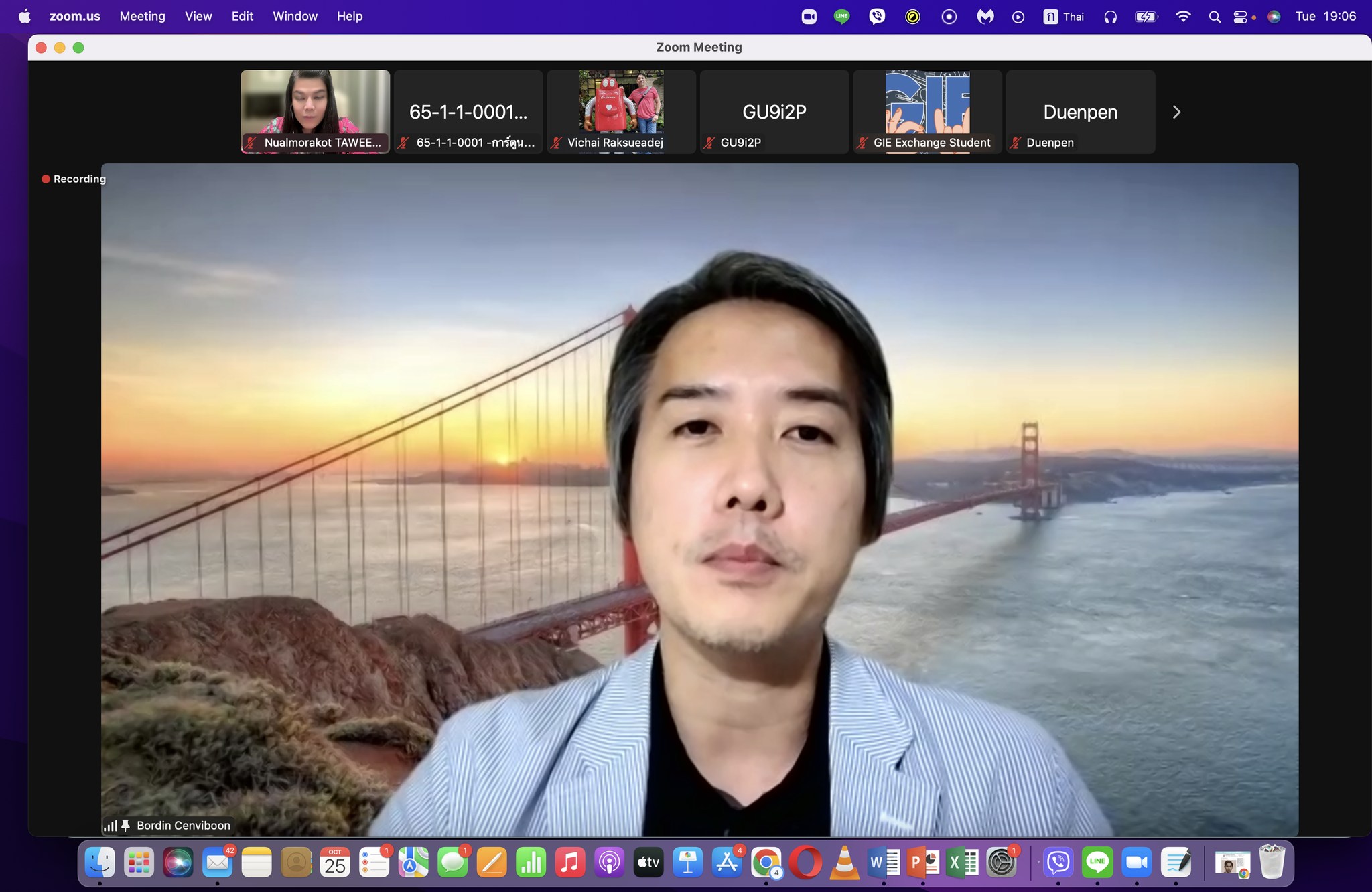Click the muted mic icon on GU9i2P tile
The image size is (1372, 892).
click(x=709, y=143)
